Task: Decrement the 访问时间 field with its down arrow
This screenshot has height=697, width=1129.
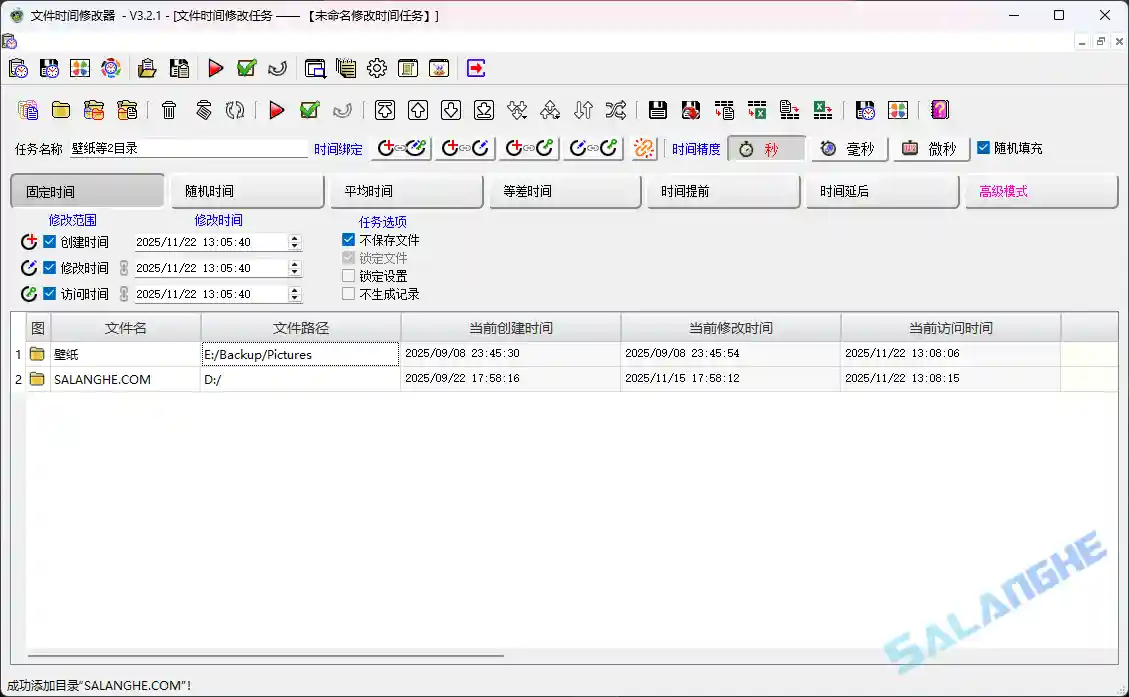Action: click(x=295, y=298)
